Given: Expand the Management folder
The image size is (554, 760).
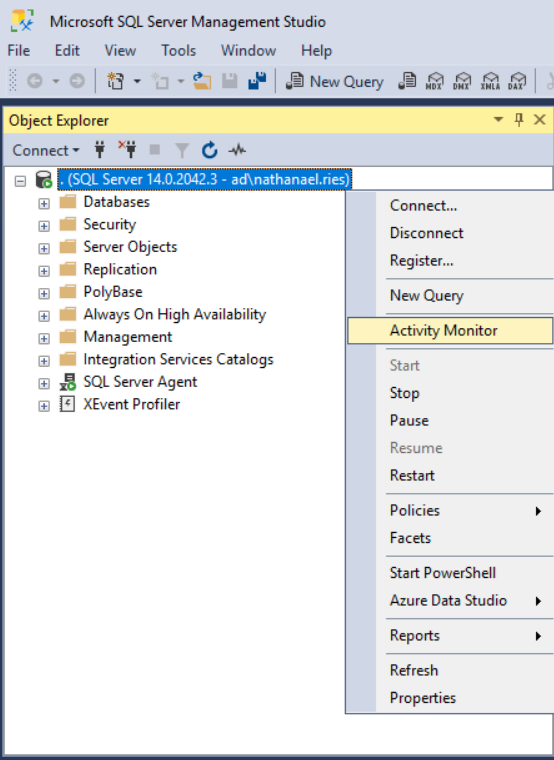Looking at the screenshot, I should tap(44, 338).
